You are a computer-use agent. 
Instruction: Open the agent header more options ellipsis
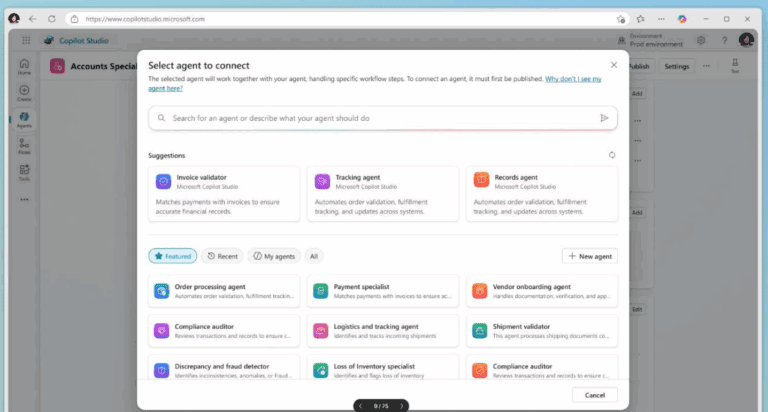point(706,66)
